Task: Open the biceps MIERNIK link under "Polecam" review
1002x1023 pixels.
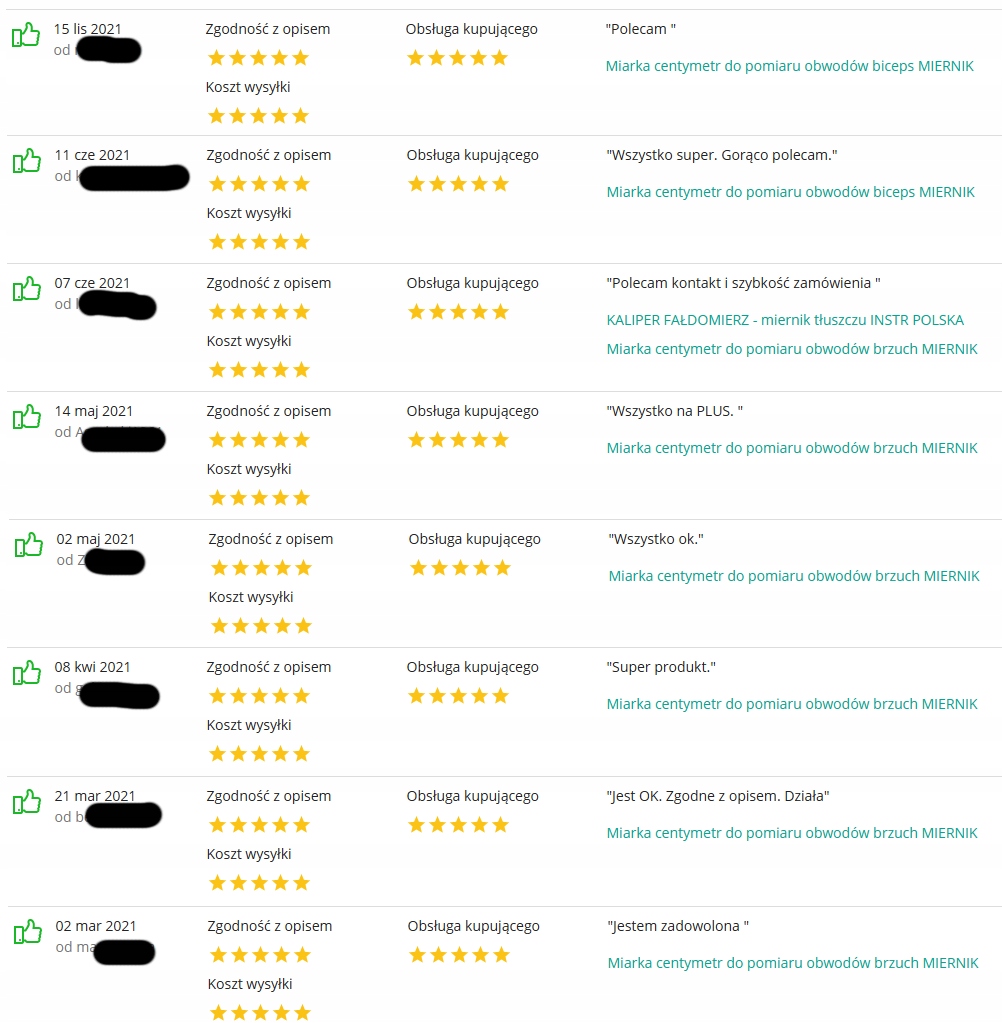Action: [789, 66]
